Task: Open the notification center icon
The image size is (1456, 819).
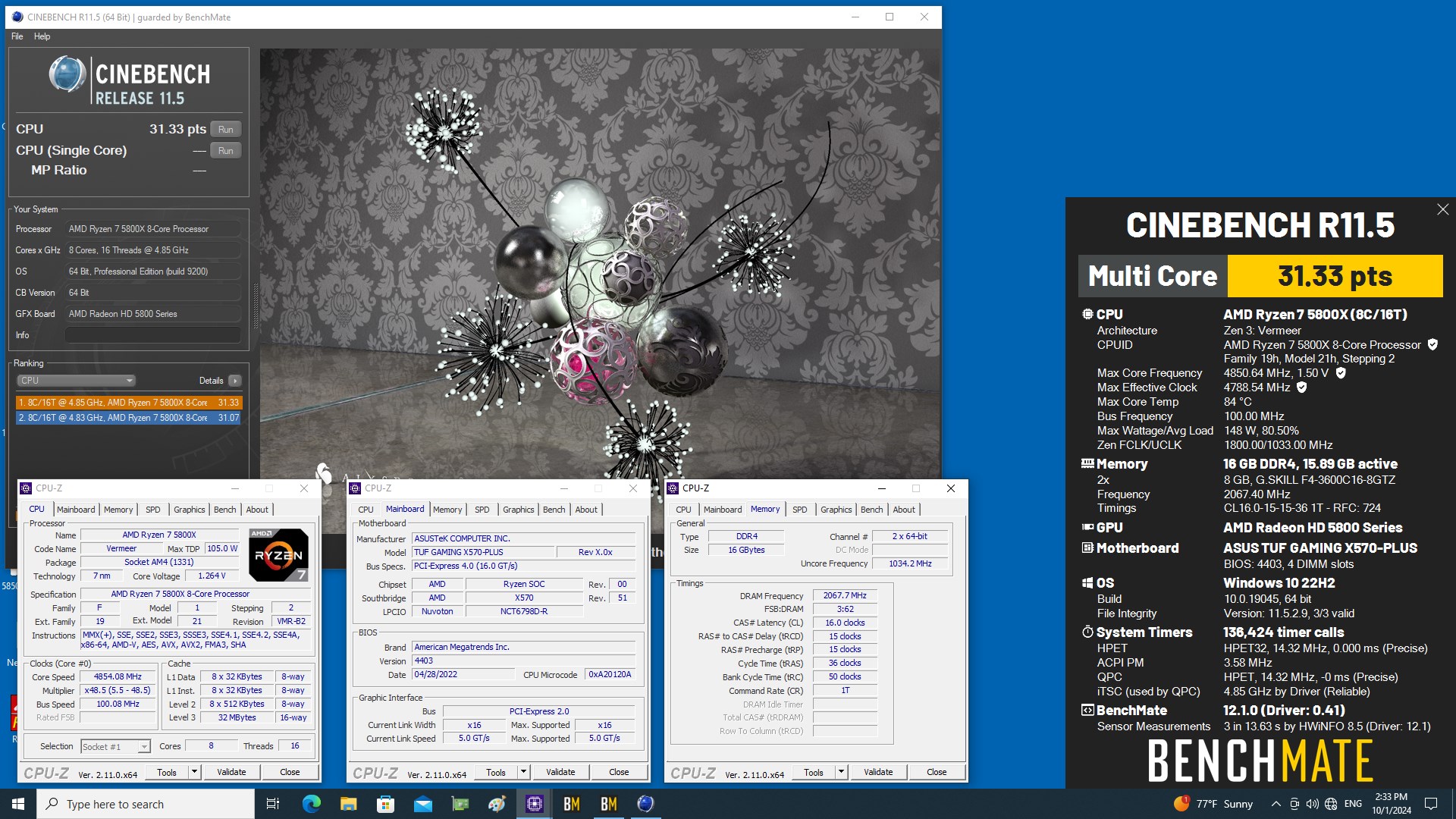Action: [x=1431, y=804]
